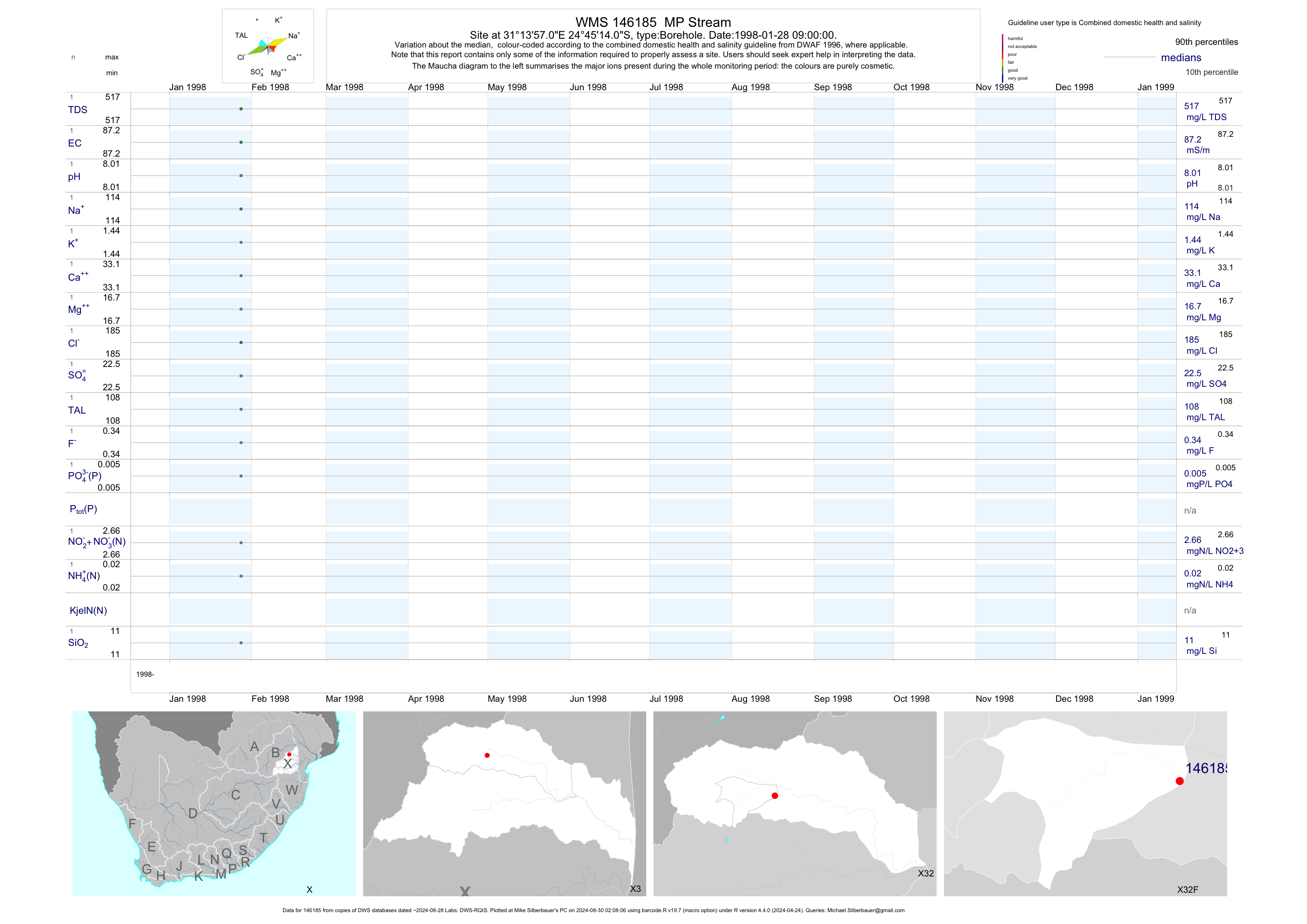Open the X32F quaternary catchment map
The width and height of the screenshot is (1307, 924).
[1085, 803]
